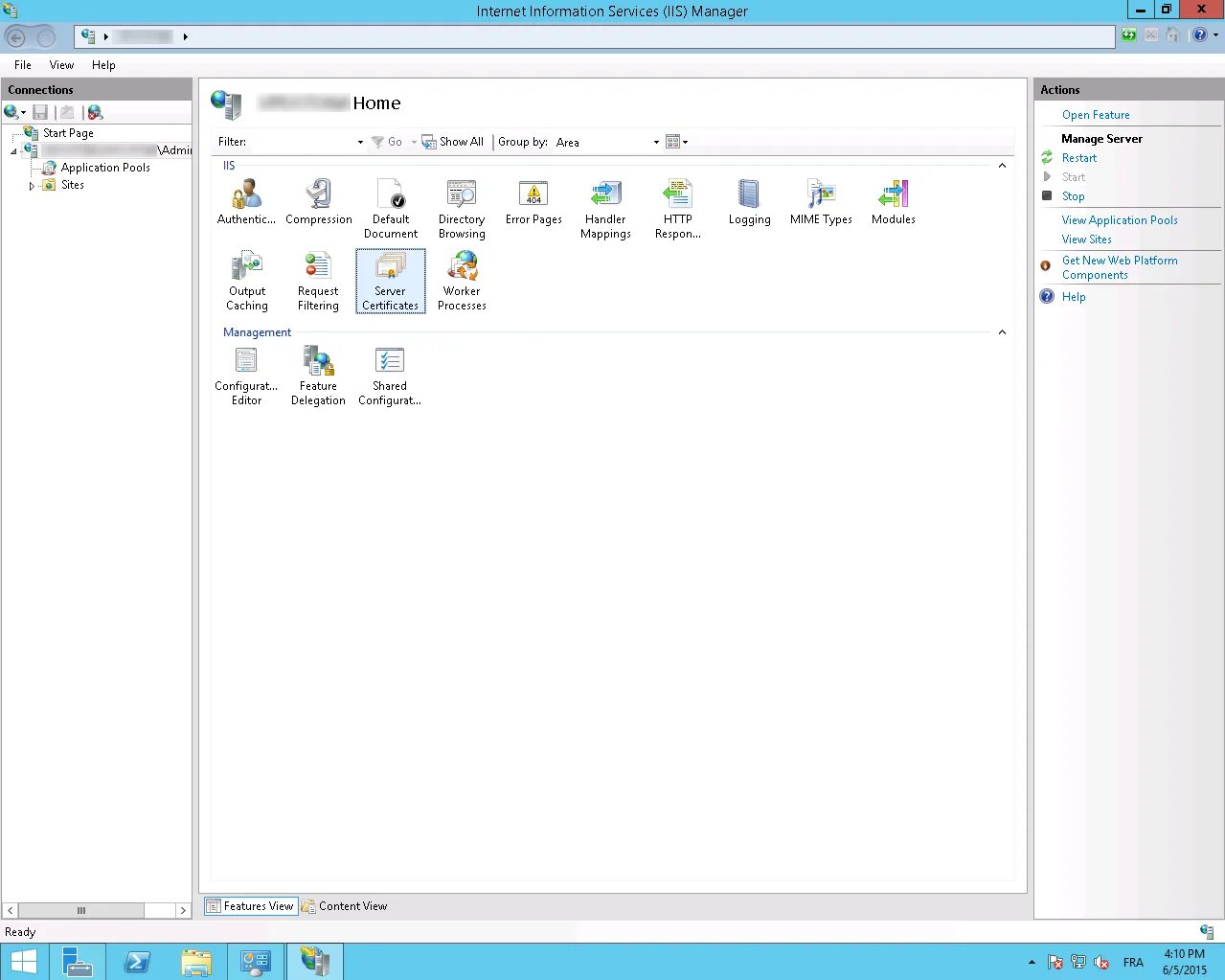
Task: Open Feature Delegation icon
Action: click(318, 376)
